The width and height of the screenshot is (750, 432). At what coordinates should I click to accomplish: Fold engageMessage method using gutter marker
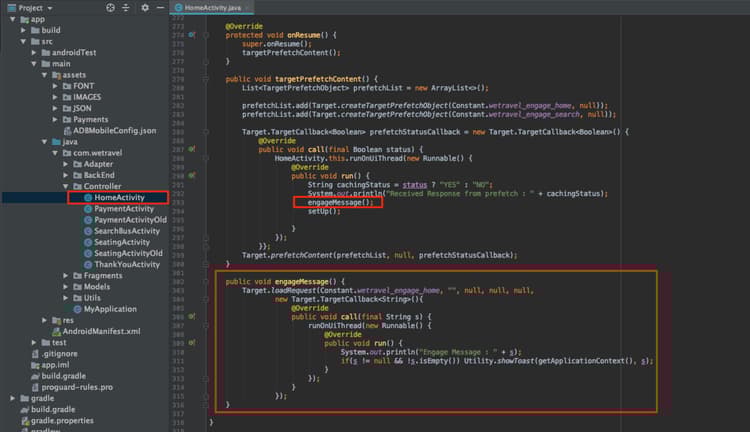pyautogui.click(x=206, y=281)
